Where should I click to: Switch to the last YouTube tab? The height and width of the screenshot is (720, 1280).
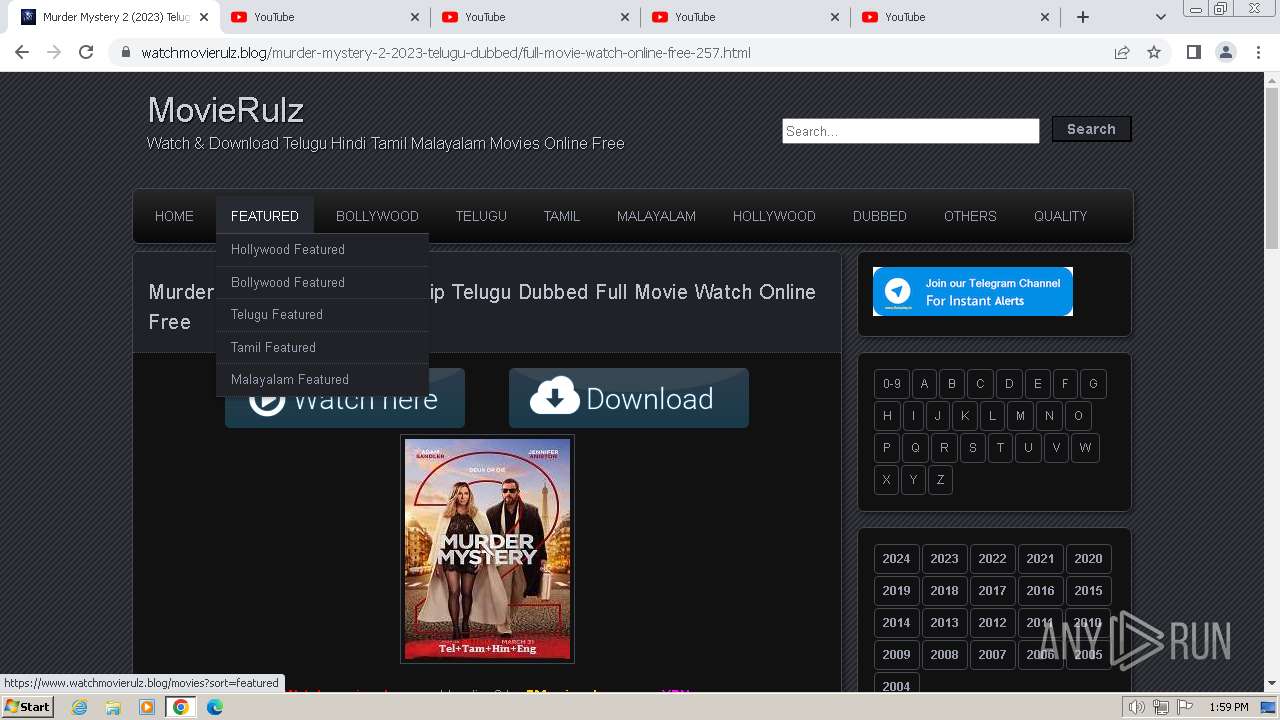955,17
